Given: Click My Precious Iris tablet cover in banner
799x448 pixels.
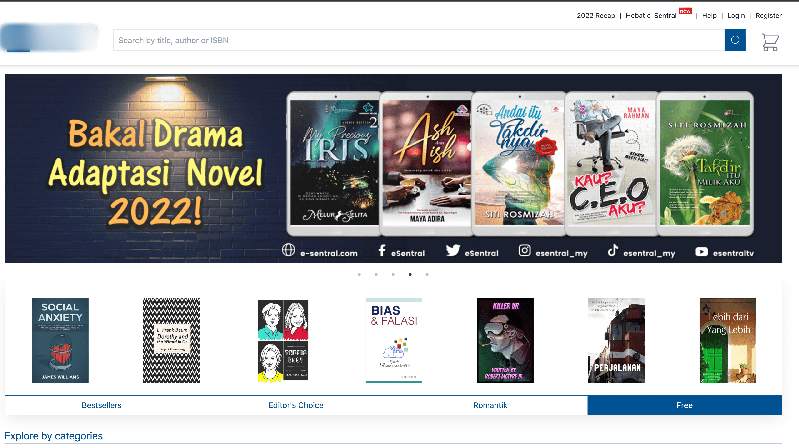Looking at the screenshot, I should (x=334, y=163).
